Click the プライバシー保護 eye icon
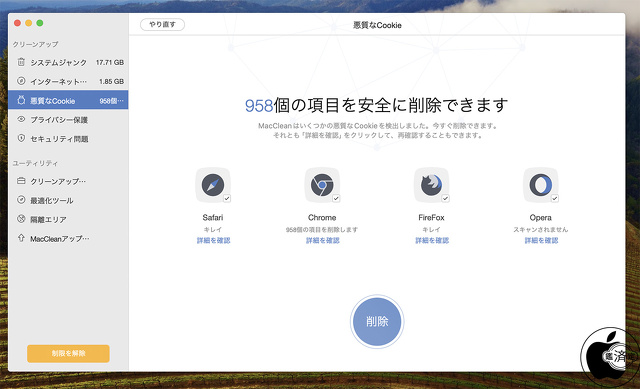Screen dimensions: 640x389 click(x=21, y=119)
